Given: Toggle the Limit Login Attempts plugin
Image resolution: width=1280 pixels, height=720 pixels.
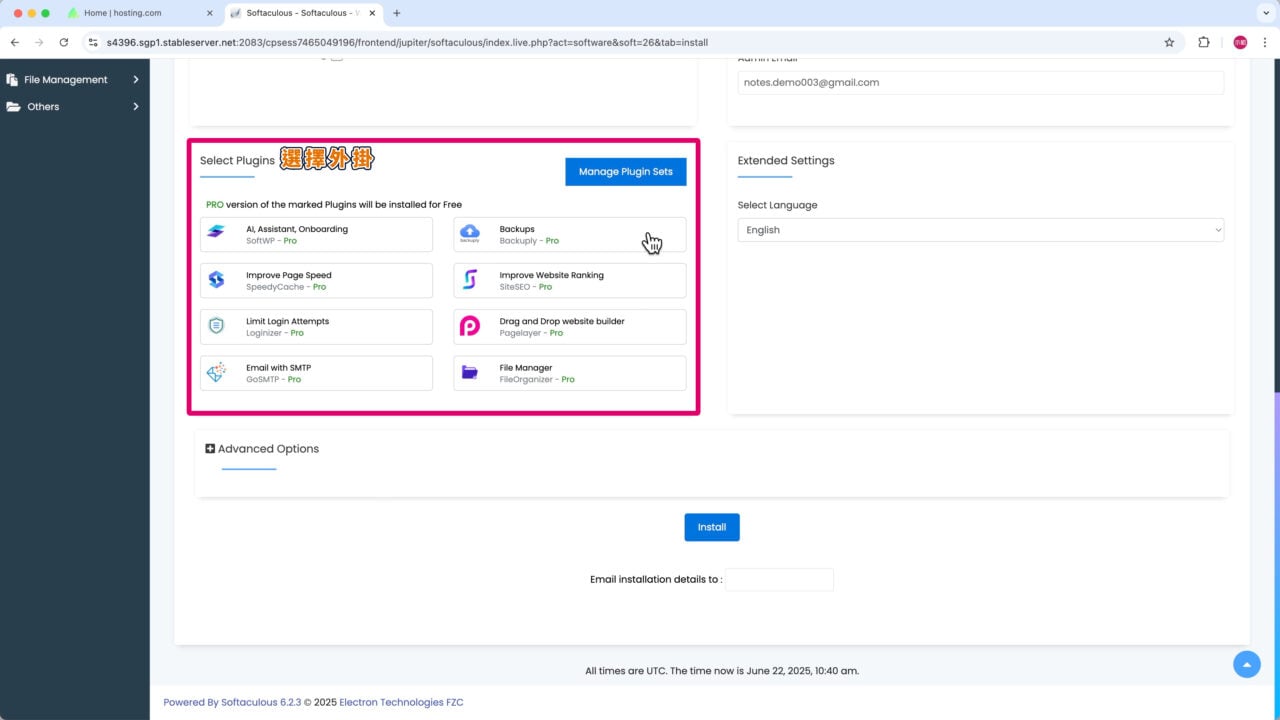Looking at the screenshot, I should pyautogui.click(x=316, y=327).
